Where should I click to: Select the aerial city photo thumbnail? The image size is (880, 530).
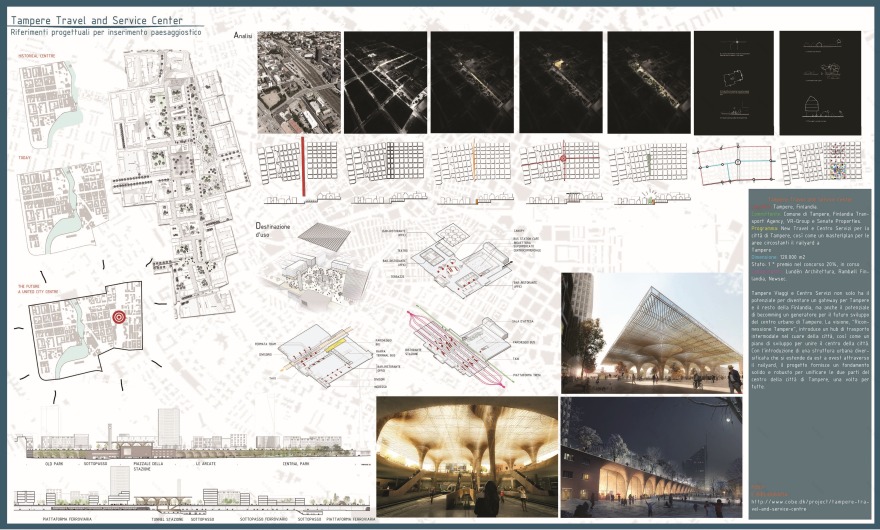coord(297,82)
